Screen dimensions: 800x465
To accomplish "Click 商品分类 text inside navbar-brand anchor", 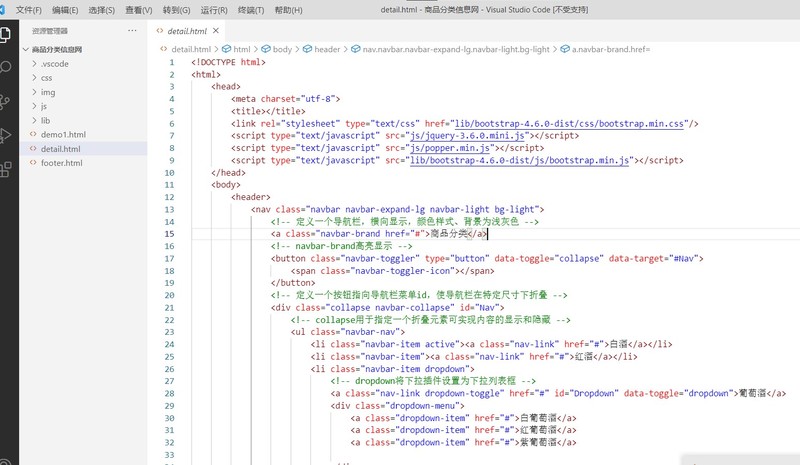I will pyautogui.click(x=449, y=234).
